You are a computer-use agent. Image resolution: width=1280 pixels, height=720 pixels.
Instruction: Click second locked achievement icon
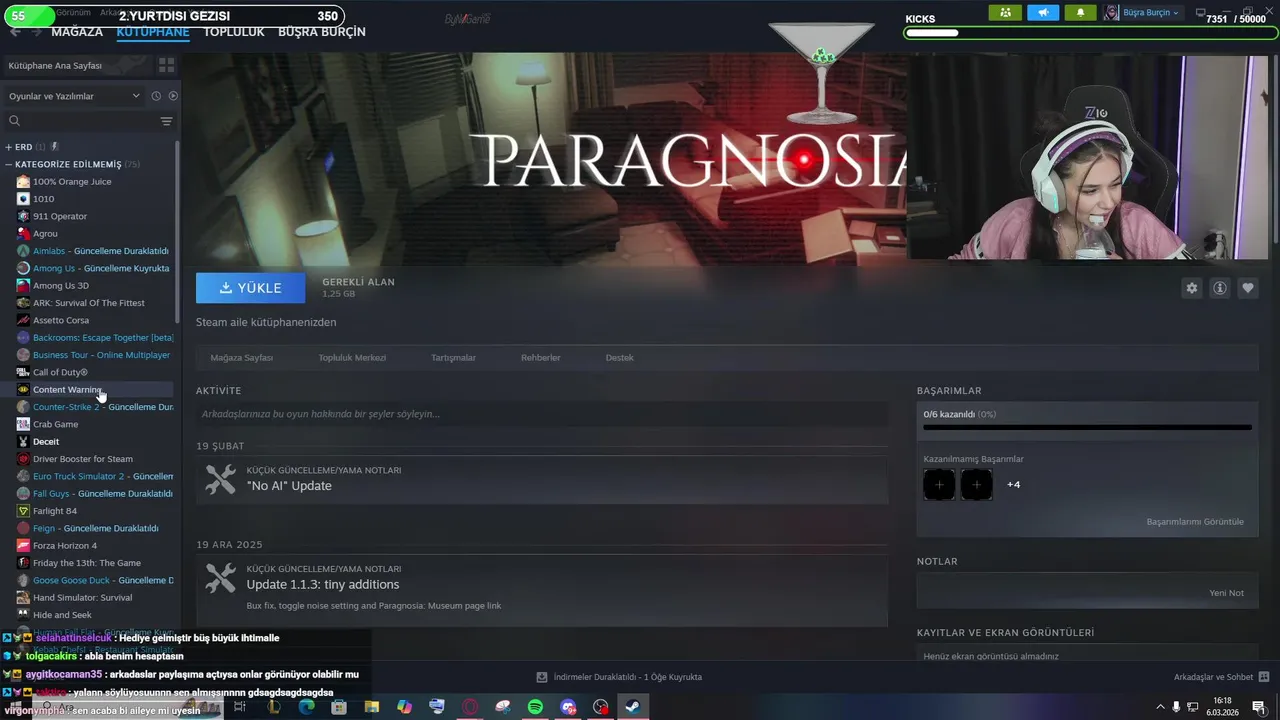point(976,485)
